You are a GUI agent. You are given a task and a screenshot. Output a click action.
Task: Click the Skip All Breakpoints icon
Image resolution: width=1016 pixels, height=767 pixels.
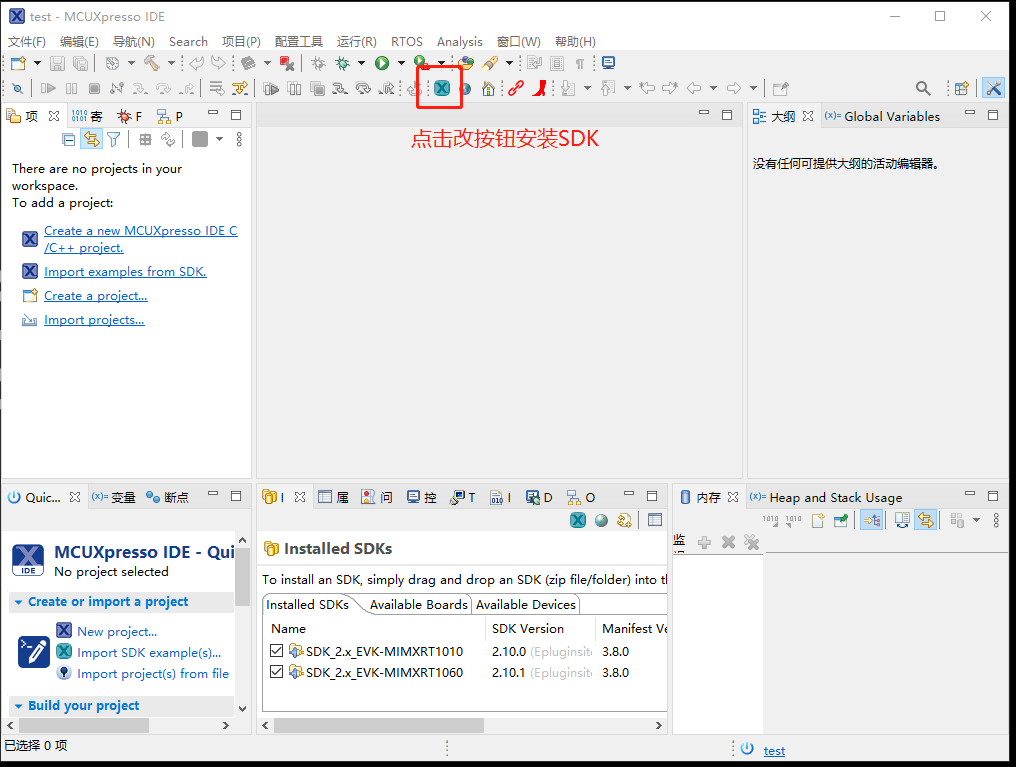point(17,88)
